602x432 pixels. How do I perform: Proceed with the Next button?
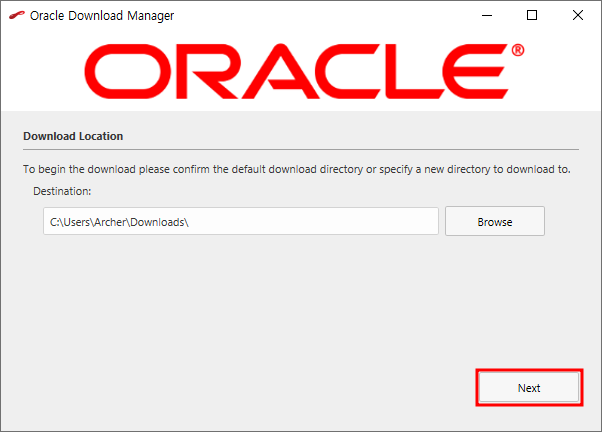529,387
